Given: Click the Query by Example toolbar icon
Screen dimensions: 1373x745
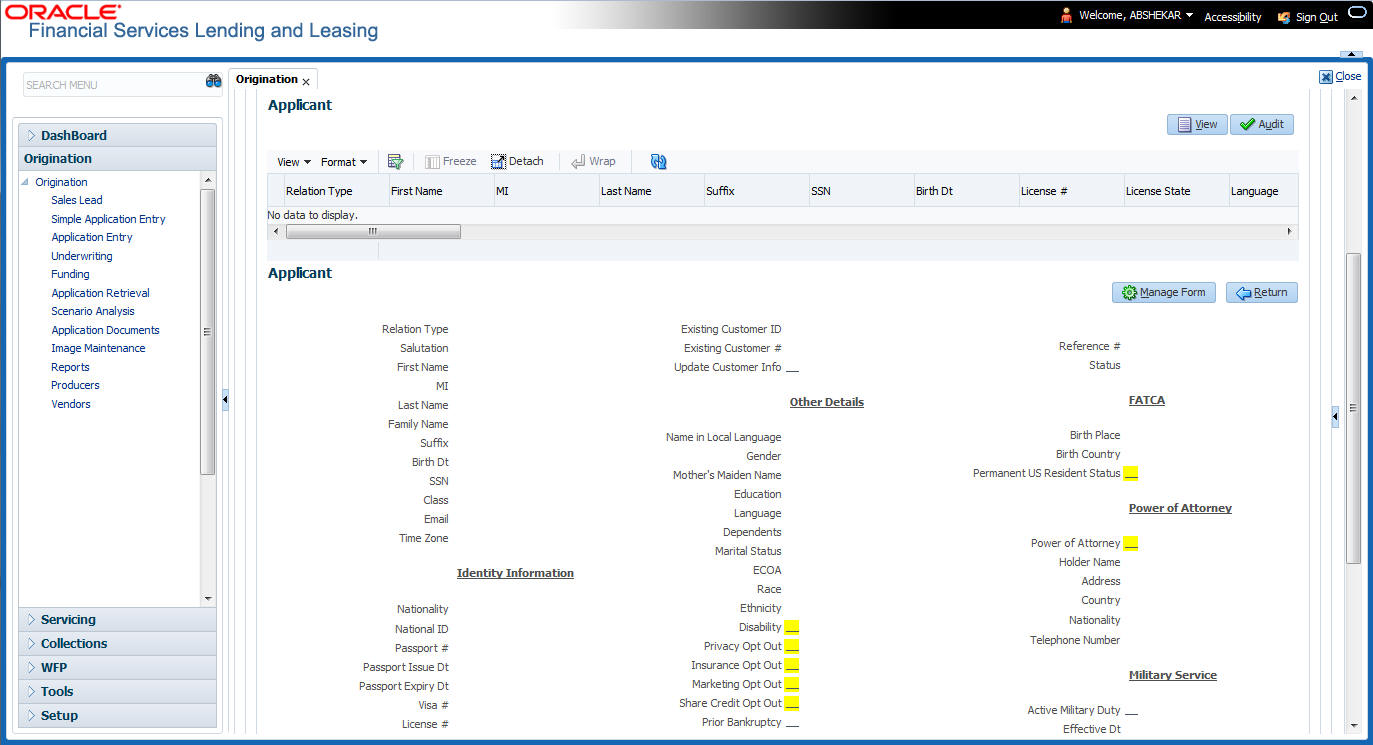Looking at the screenshot, I should point(395,161).
